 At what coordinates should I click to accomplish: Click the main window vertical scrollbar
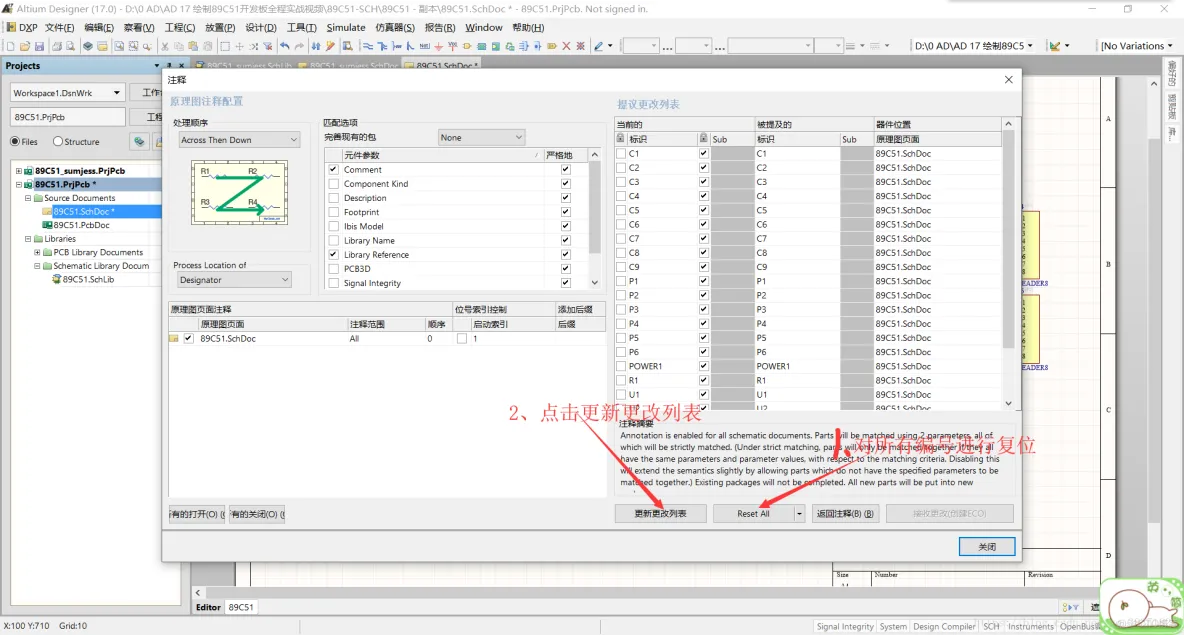point(1155,332)
